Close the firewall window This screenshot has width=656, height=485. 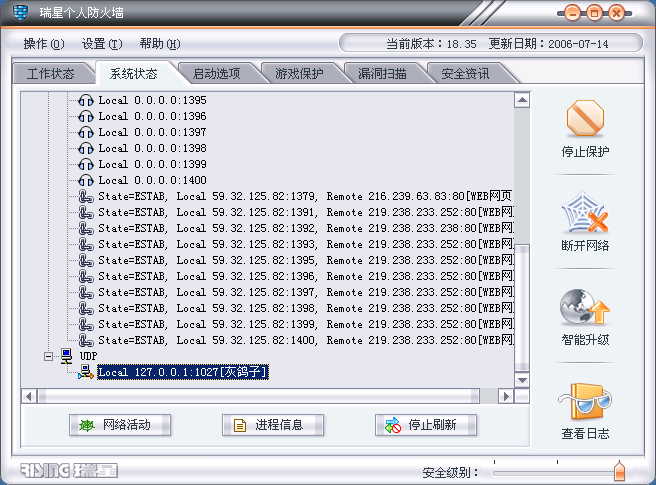point(616,13)
